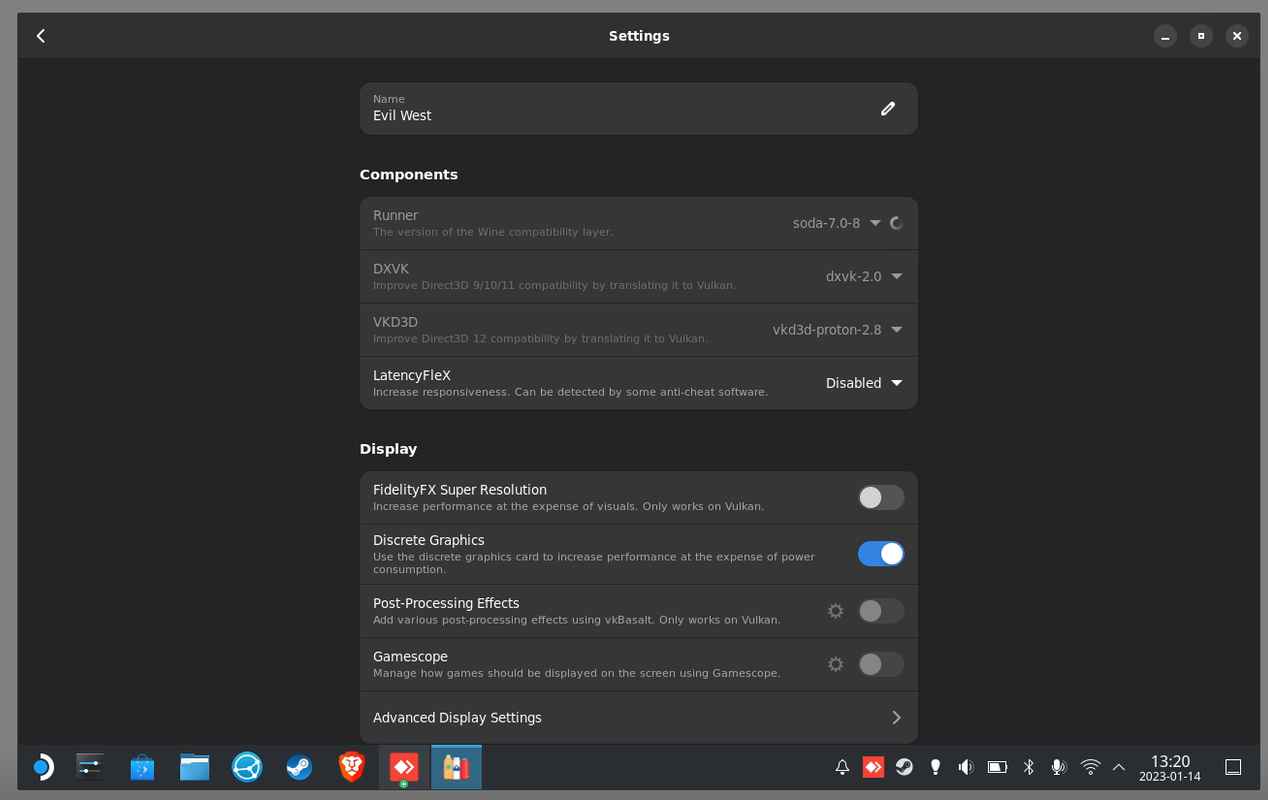The image size is (1268, 800).
Task: Switch to the red AnyDesk taskbar app
Action: pyautogui.click(x=404, y=767)
